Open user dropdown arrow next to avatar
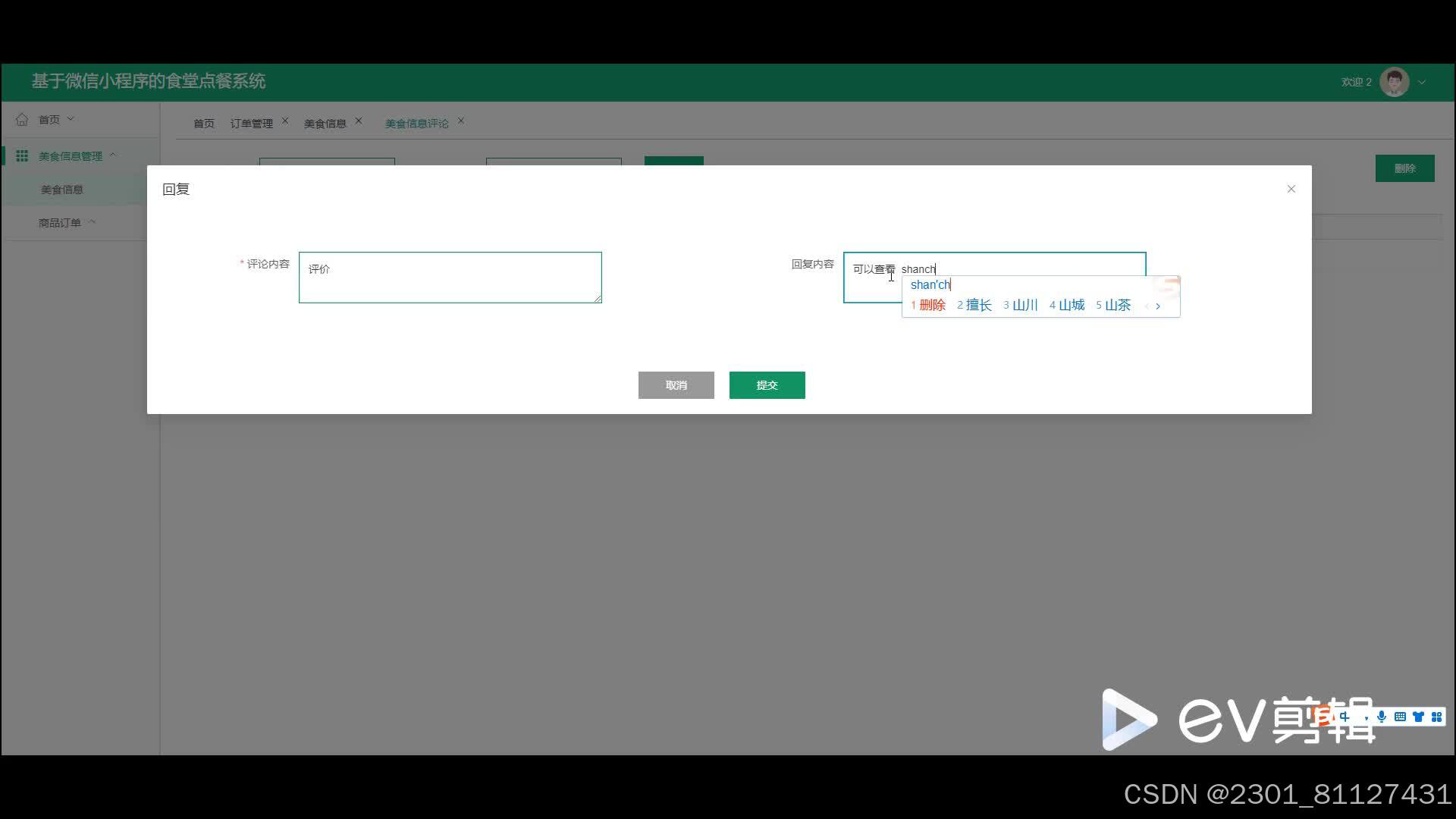The width and height of the screenshot is (1456, 819). coord(1422,82)
